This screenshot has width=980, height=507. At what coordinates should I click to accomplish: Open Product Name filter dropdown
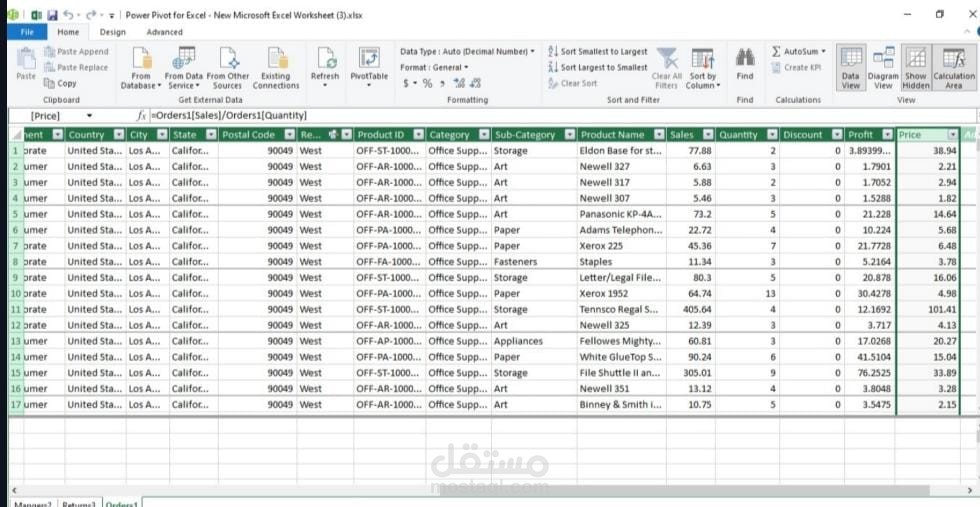tap(658, 135)
